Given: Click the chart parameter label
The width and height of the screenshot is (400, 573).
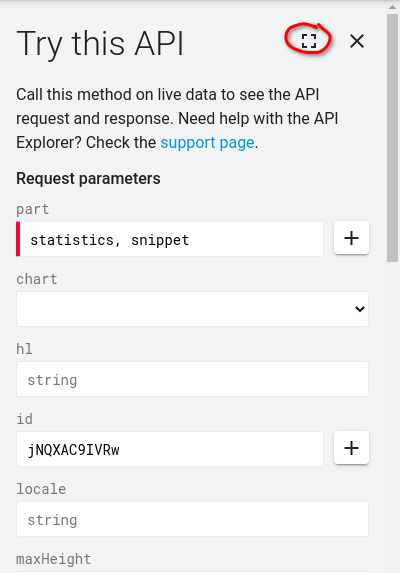Looking at the screenshot, I should tap(37, 279).
